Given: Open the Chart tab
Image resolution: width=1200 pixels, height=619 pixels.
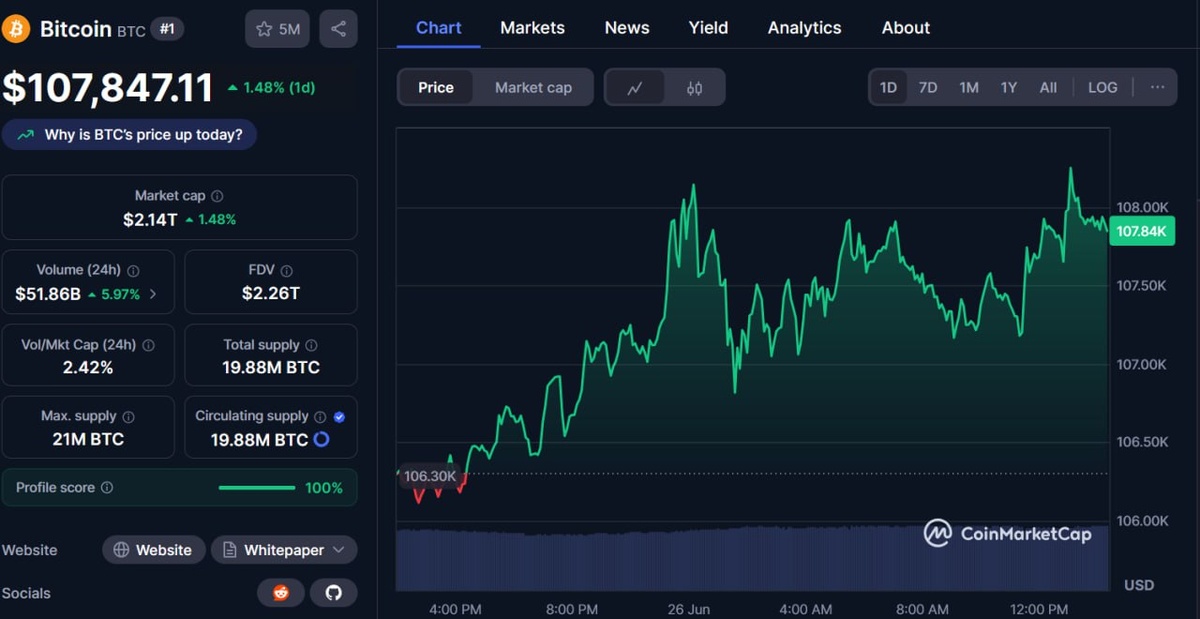Looking at the screenshot, I should tap(439, 28).
